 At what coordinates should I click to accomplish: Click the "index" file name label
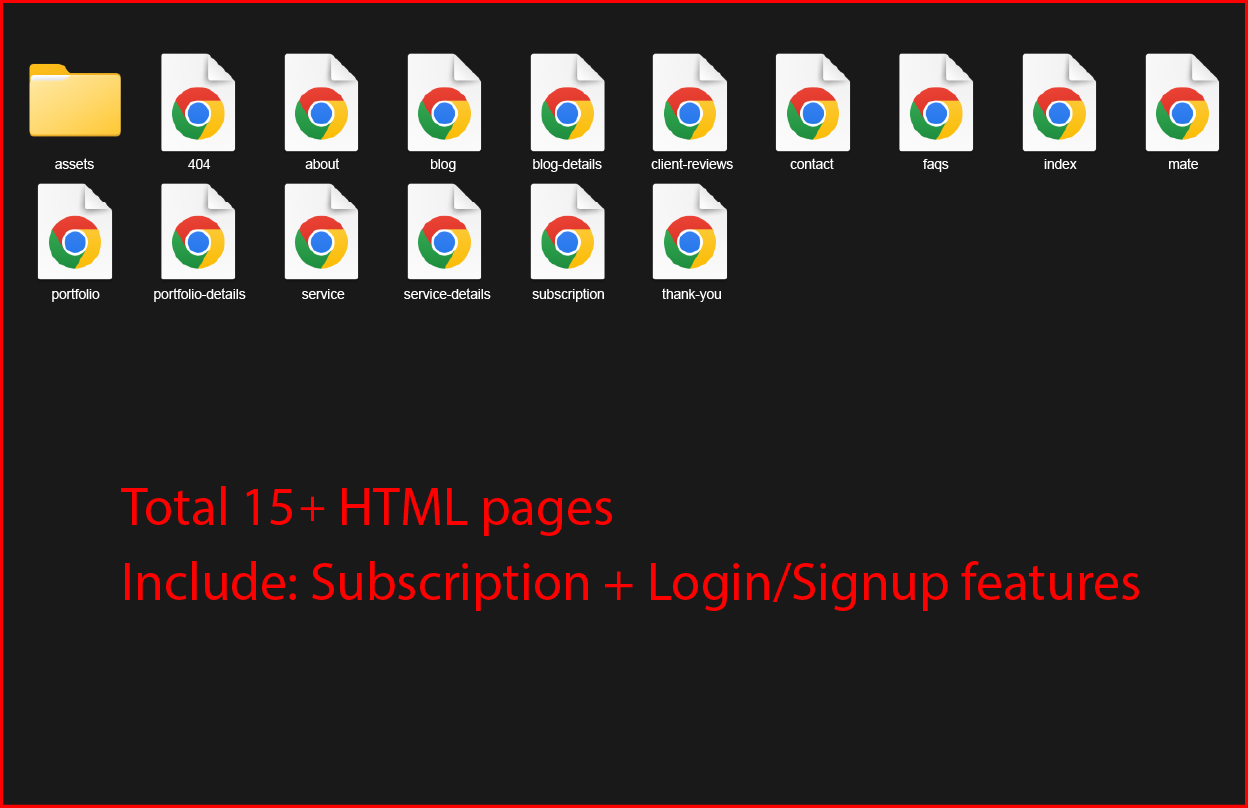point(1060,164)
